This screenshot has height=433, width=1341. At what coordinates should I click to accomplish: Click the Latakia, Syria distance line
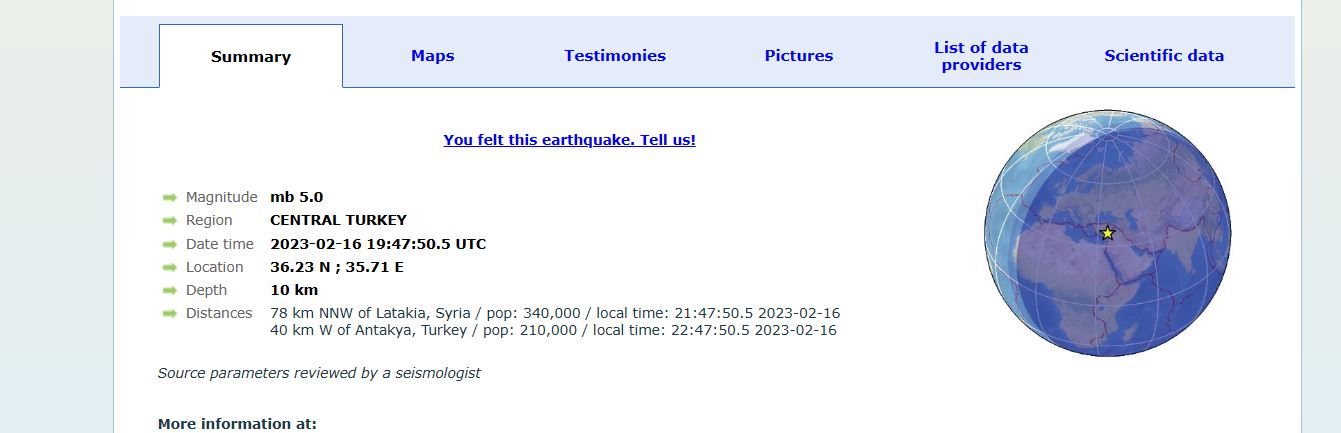(x=555, y=313)
